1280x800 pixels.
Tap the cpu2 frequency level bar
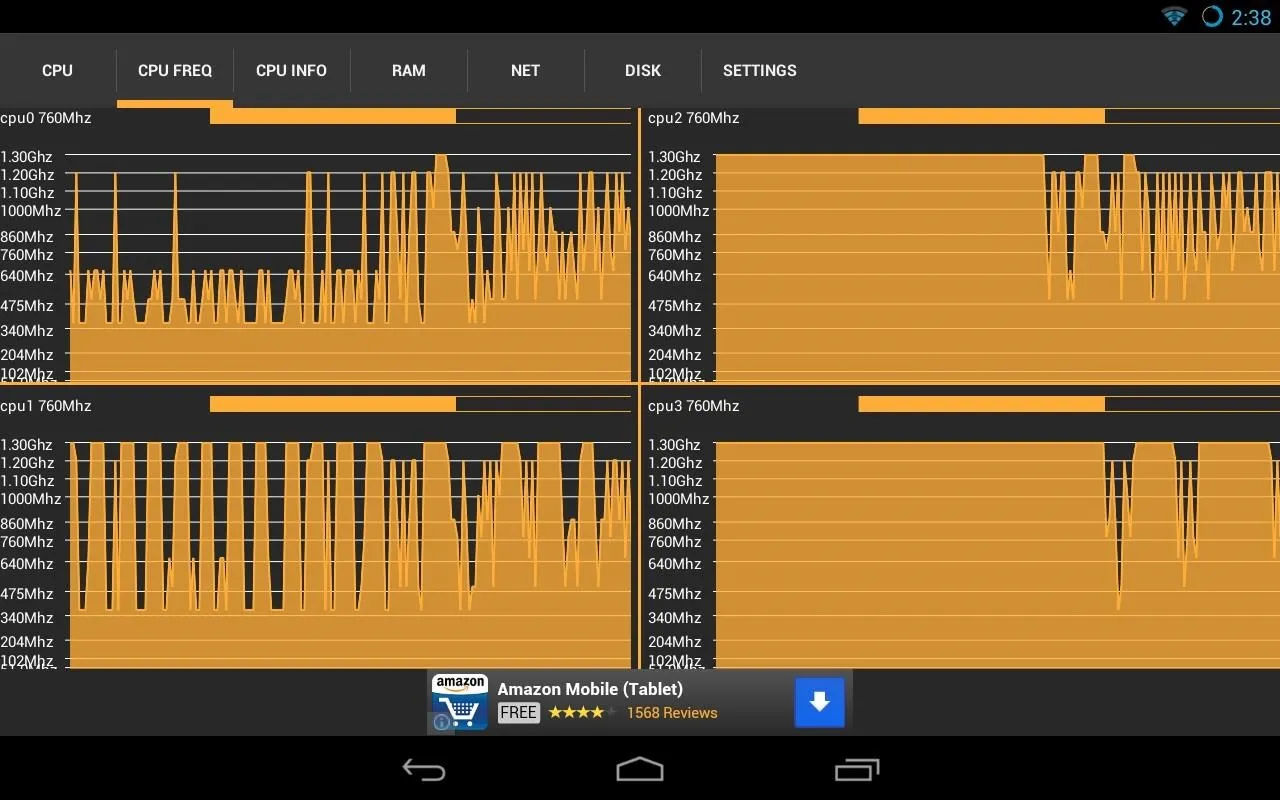point(1069,116)
